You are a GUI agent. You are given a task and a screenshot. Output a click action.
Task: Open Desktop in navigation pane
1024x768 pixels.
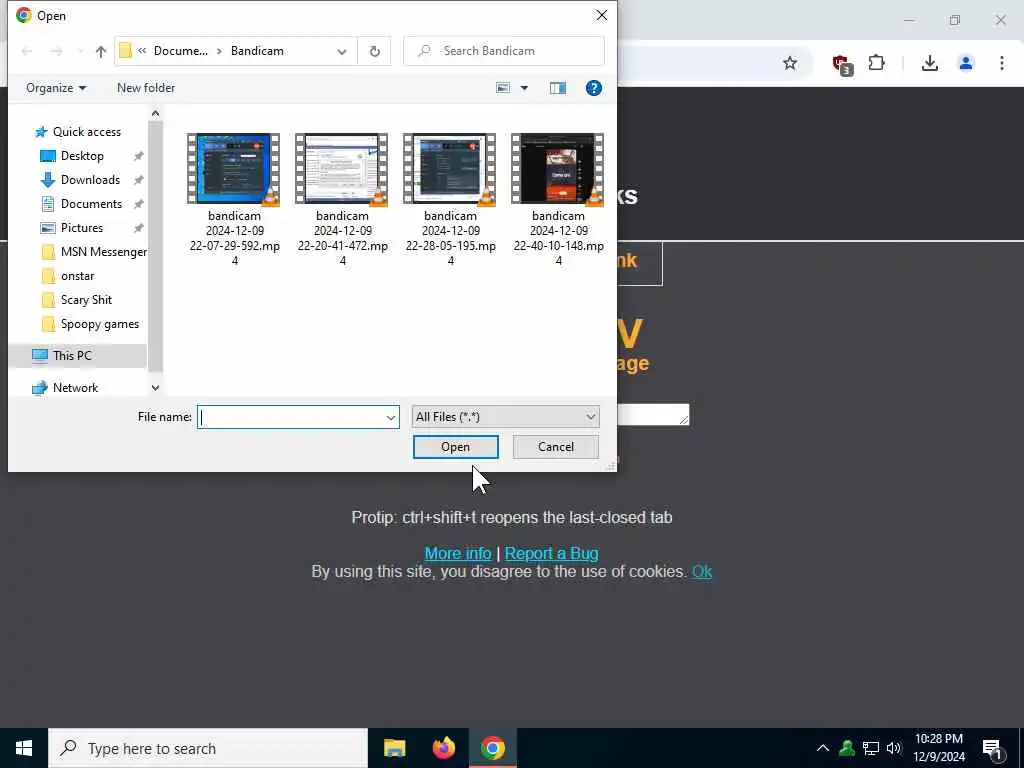82,156
